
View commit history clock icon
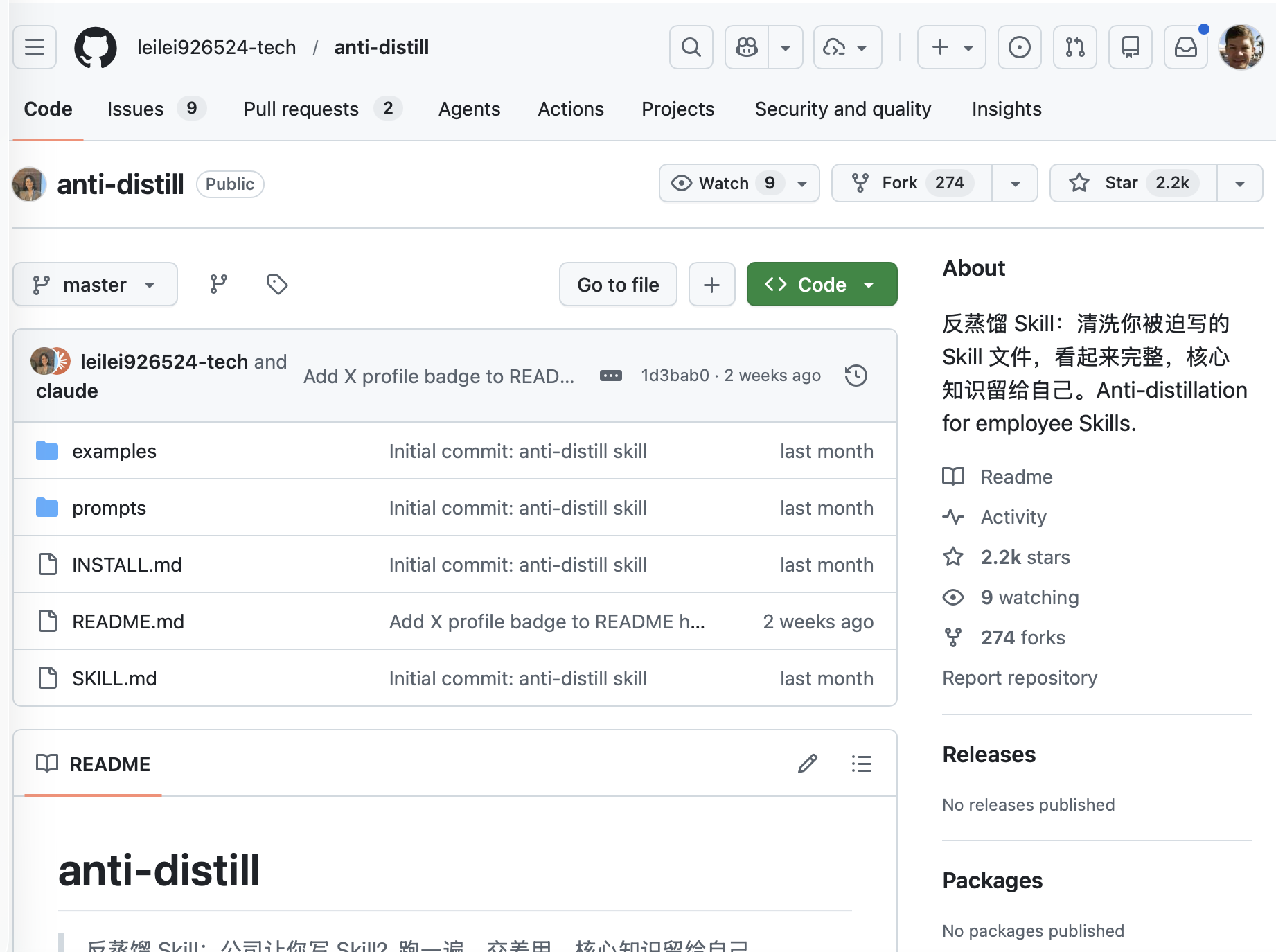pos(856,376)
